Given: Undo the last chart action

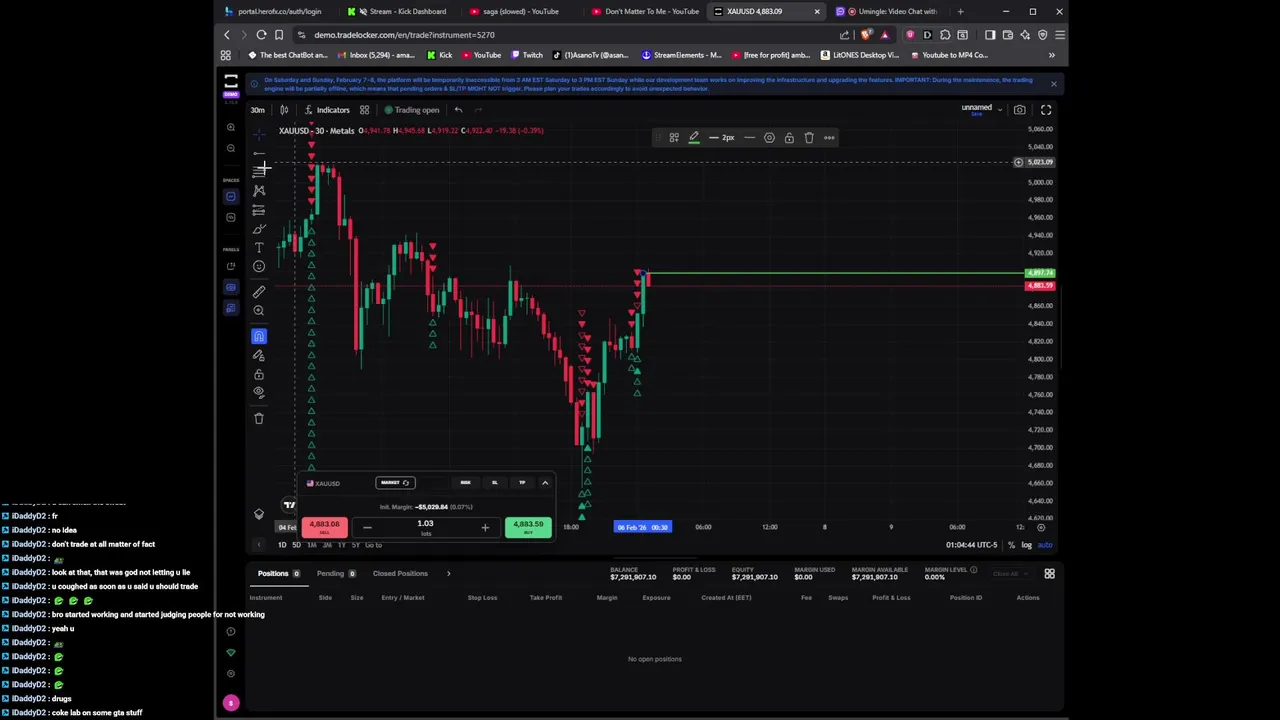Looking at the screenshot, I should [458, 110].
